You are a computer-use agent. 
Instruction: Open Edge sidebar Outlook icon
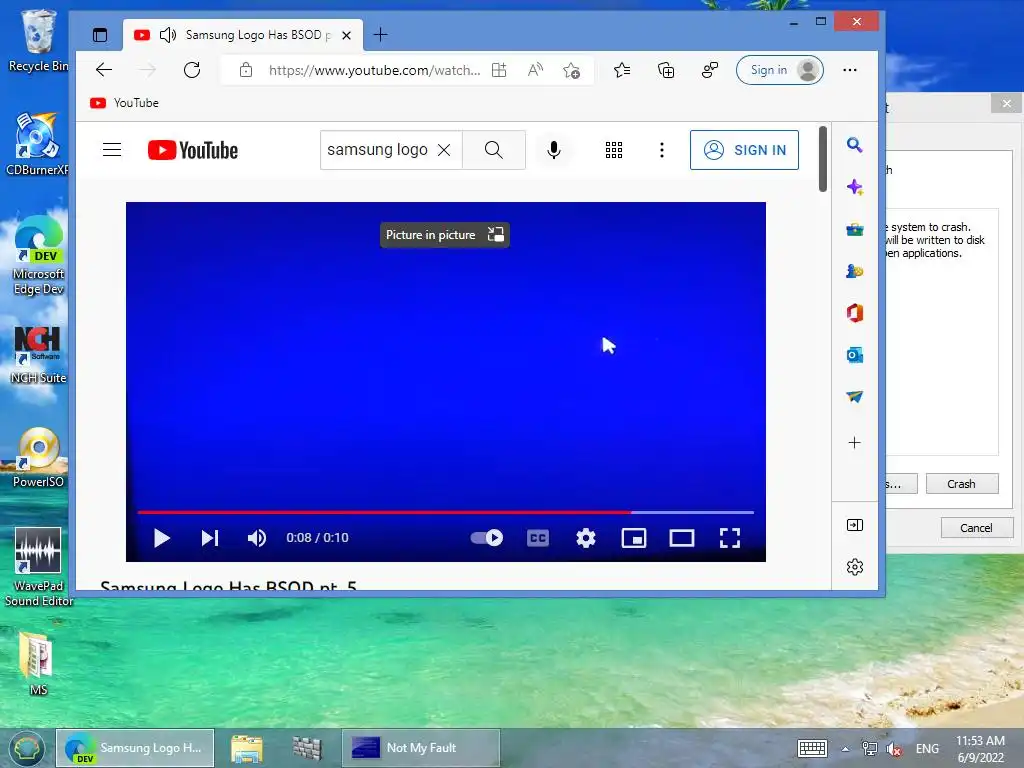point(854,355)
